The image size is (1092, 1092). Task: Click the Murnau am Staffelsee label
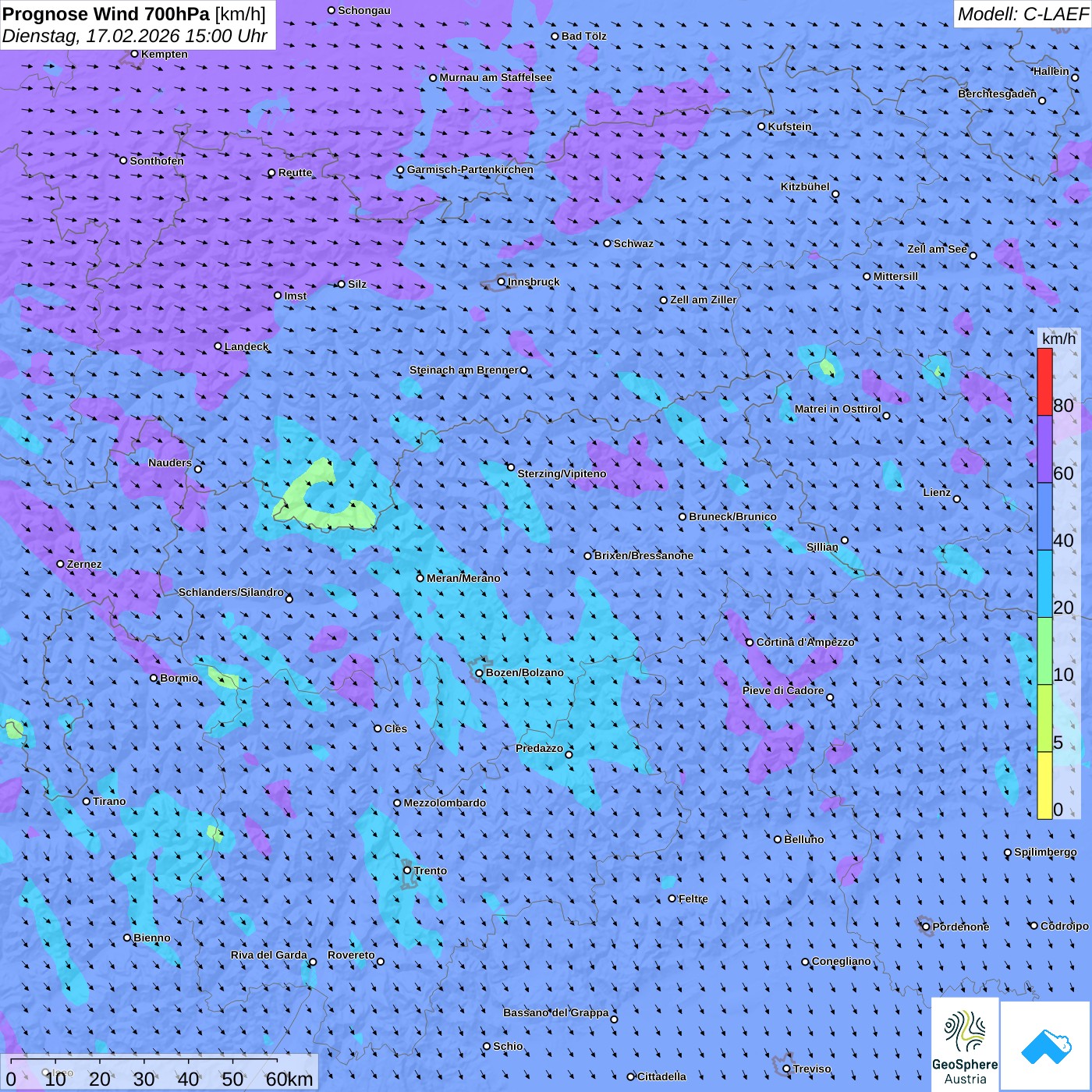coord(495,77)
